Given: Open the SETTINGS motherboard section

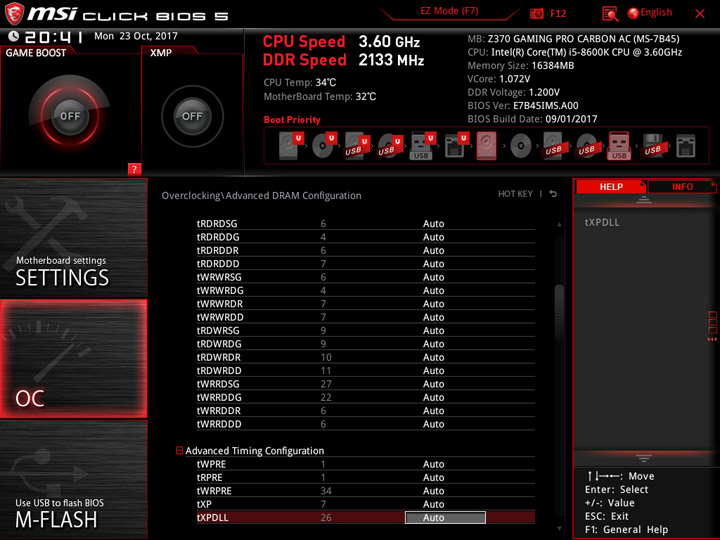Looking at the screenshot, I should coord(73,237).
